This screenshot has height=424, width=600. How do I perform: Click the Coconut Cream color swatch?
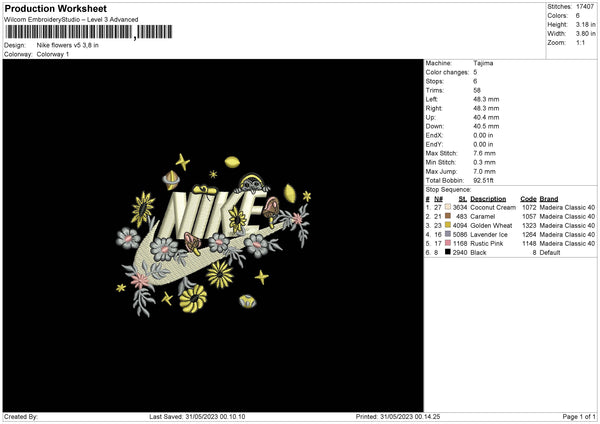[447, 207]
